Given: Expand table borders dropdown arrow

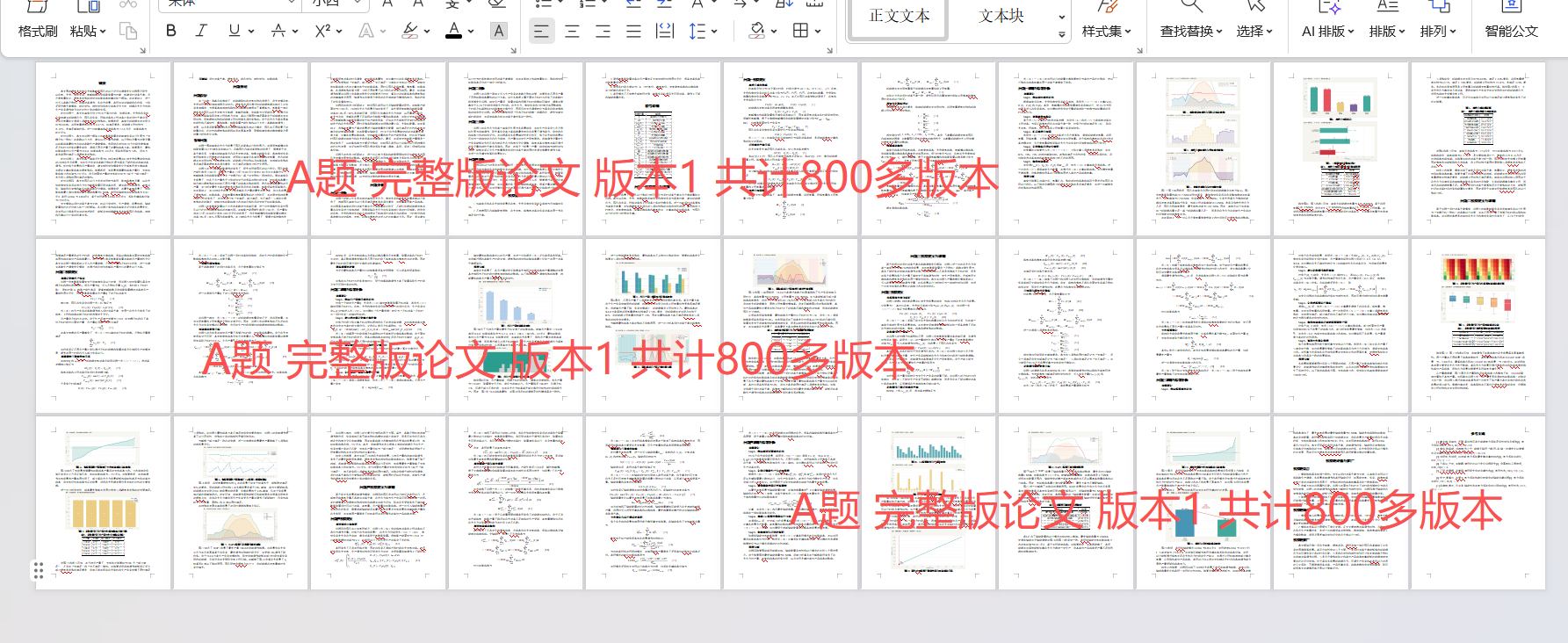Looking at the screenshot, I should pyautogui.click(x=818, y=32).
